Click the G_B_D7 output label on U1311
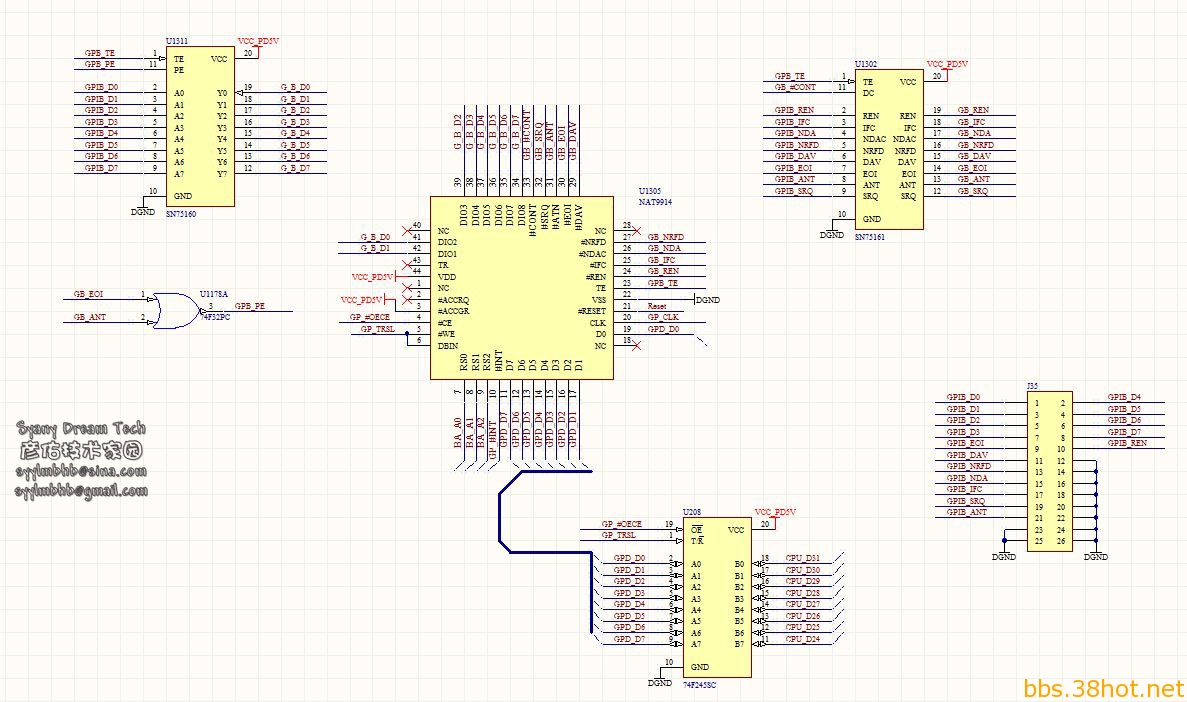The height and width of the screenshot is (702, 1187). [x=295, y=168]
